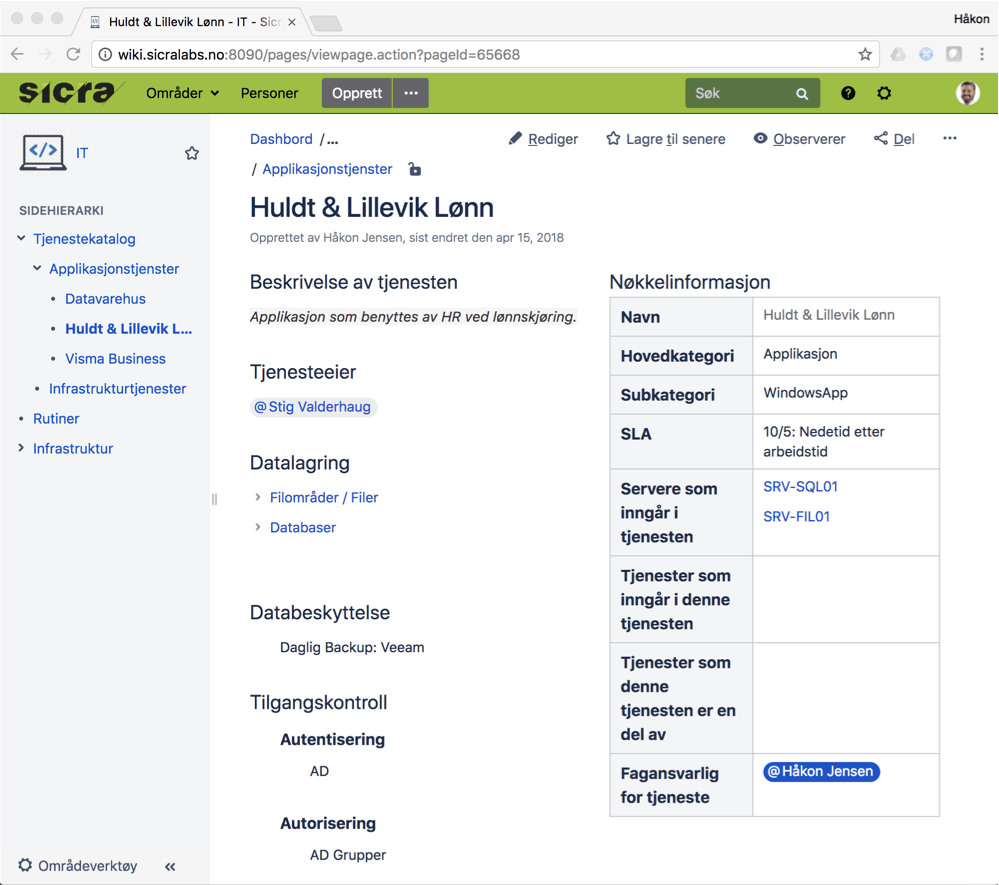The height and width of the screenshot is (885, 999).
Task: Expand the Infrastruktur tree node
Action: [21, 448]
